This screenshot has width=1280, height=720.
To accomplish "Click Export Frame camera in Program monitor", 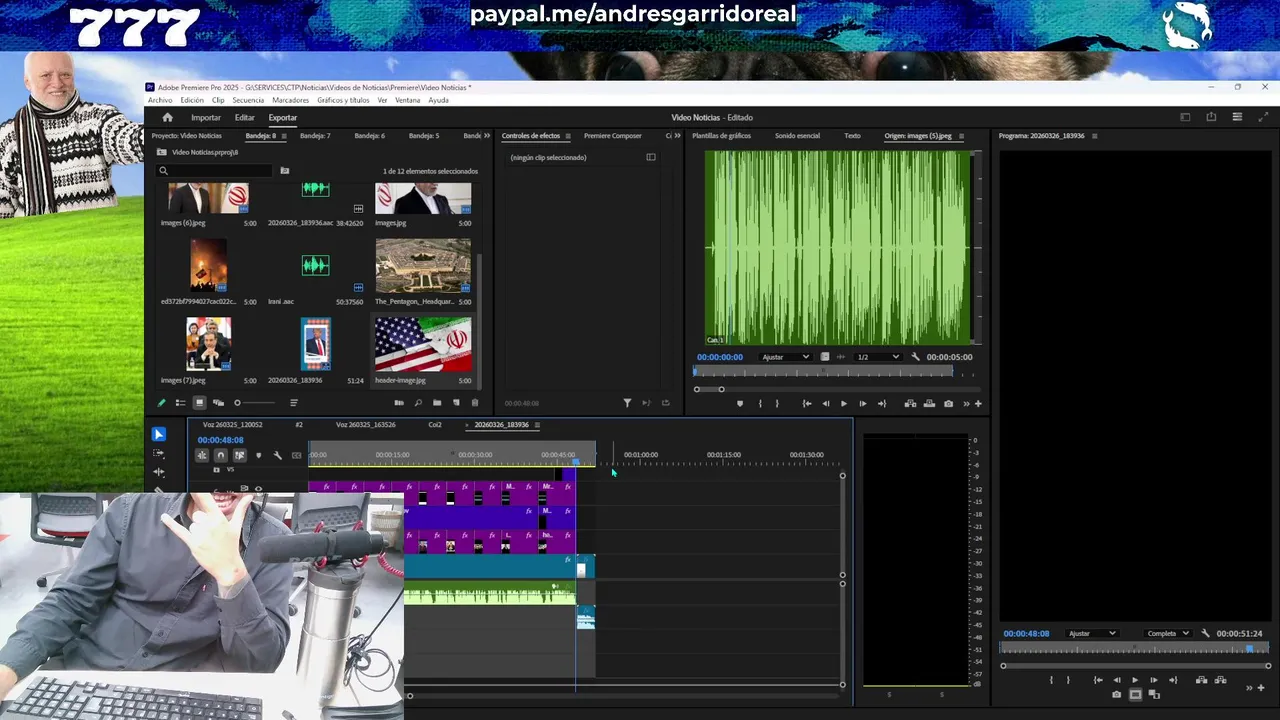I will (x=1117, y=695).
